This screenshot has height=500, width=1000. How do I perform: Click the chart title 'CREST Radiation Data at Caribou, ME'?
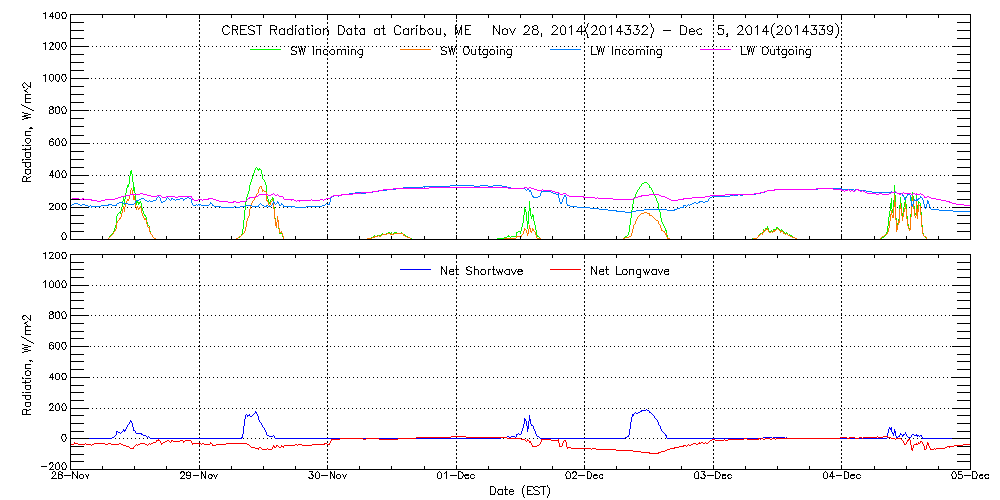pos(346,31)
